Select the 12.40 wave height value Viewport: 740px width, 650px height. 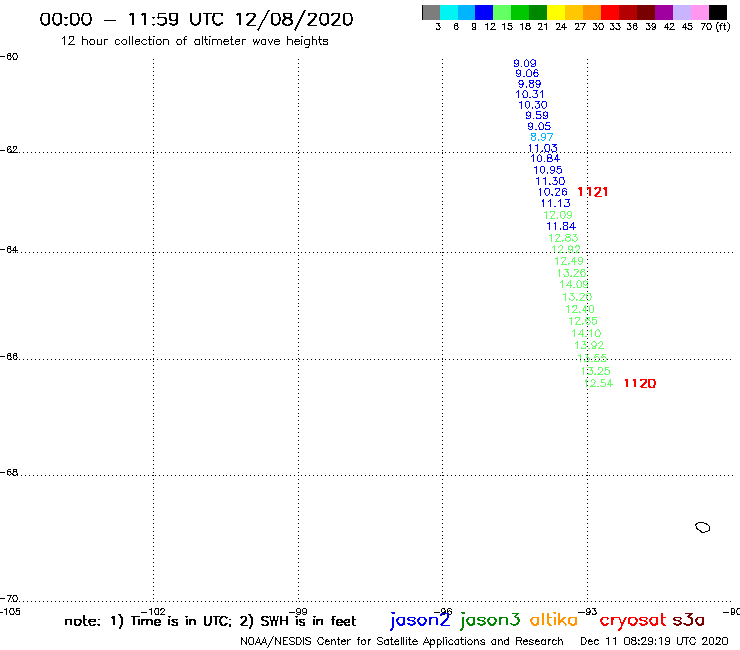tap(580, 309)
